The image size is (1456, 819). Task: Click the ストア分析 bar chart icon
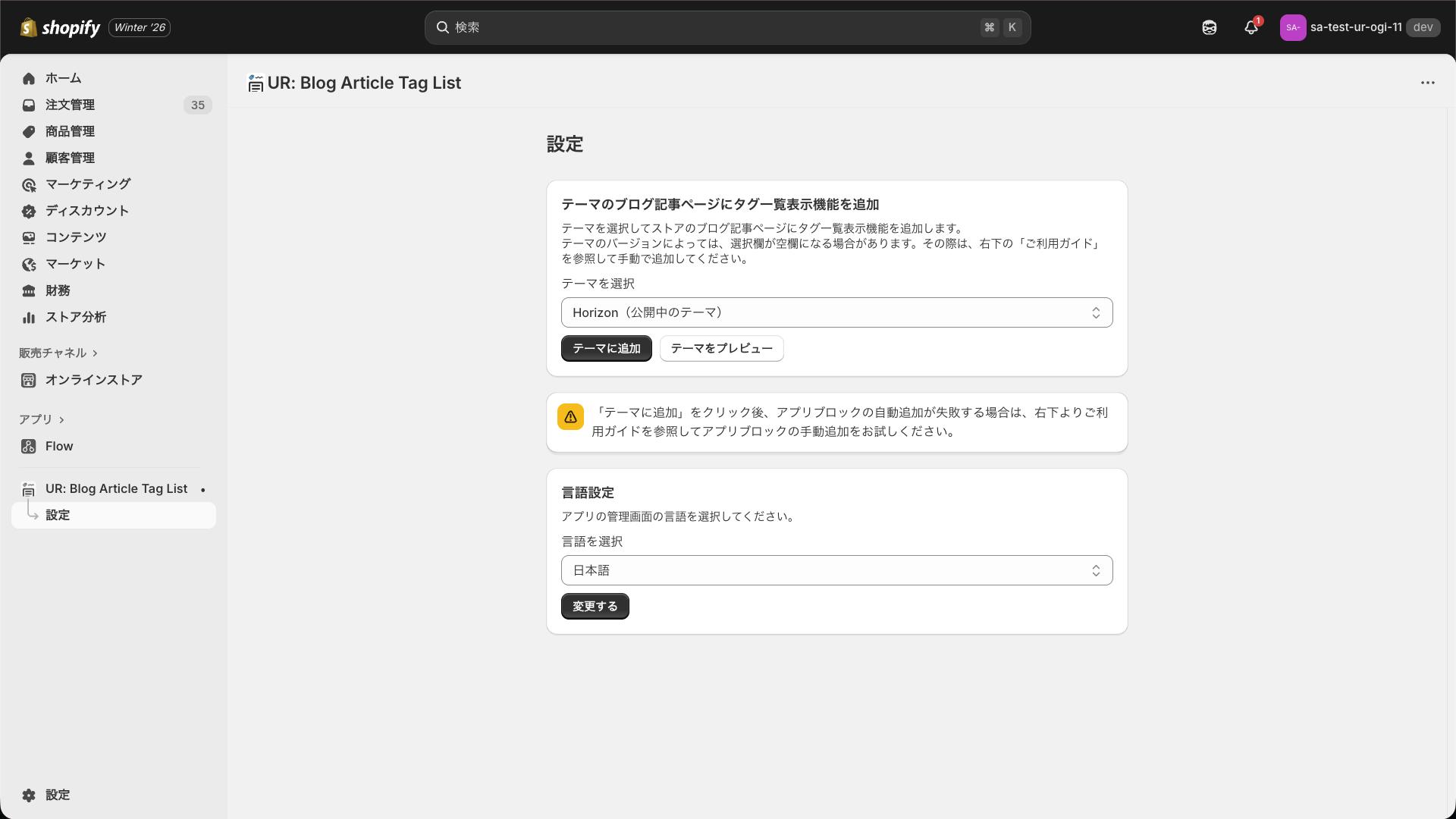[x=29, y=317]
